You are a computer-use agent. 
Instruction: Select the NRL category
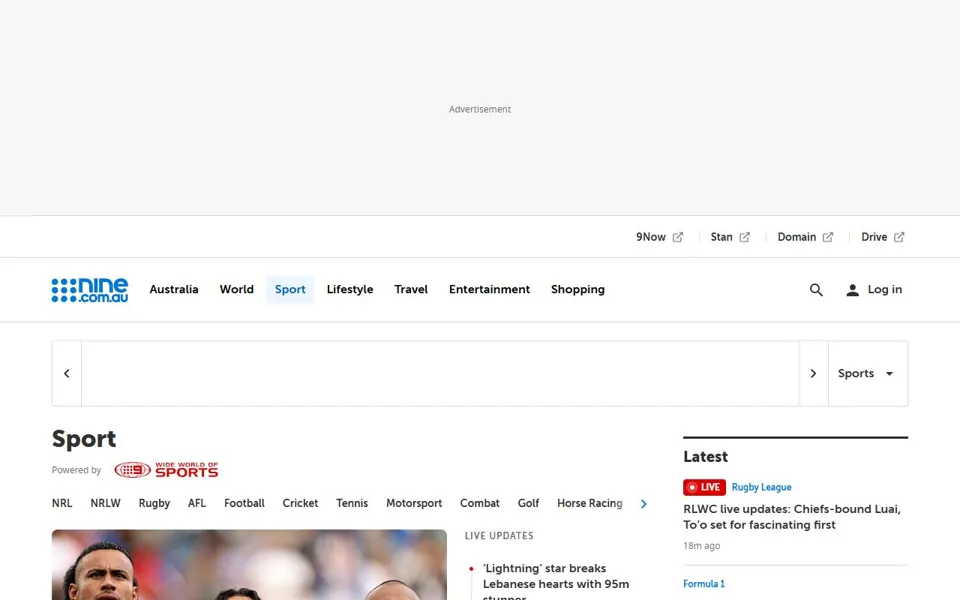[62, 503]
